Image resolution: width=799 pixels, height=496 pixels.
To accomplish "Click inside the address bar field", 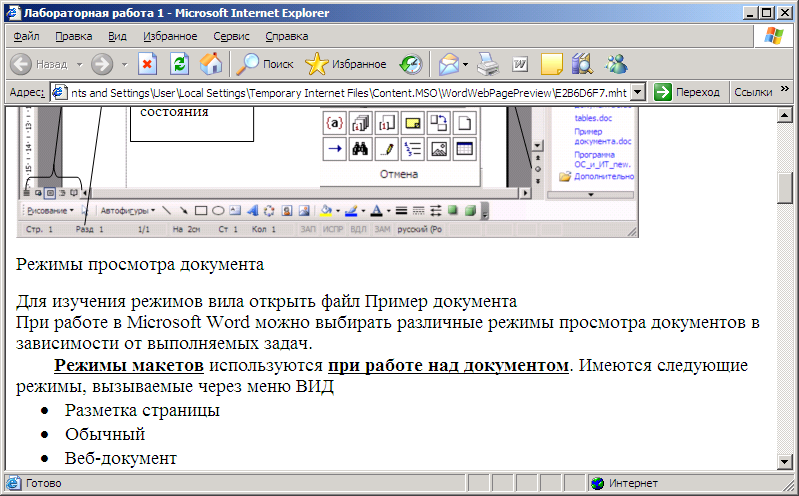I will coord(340,93).
